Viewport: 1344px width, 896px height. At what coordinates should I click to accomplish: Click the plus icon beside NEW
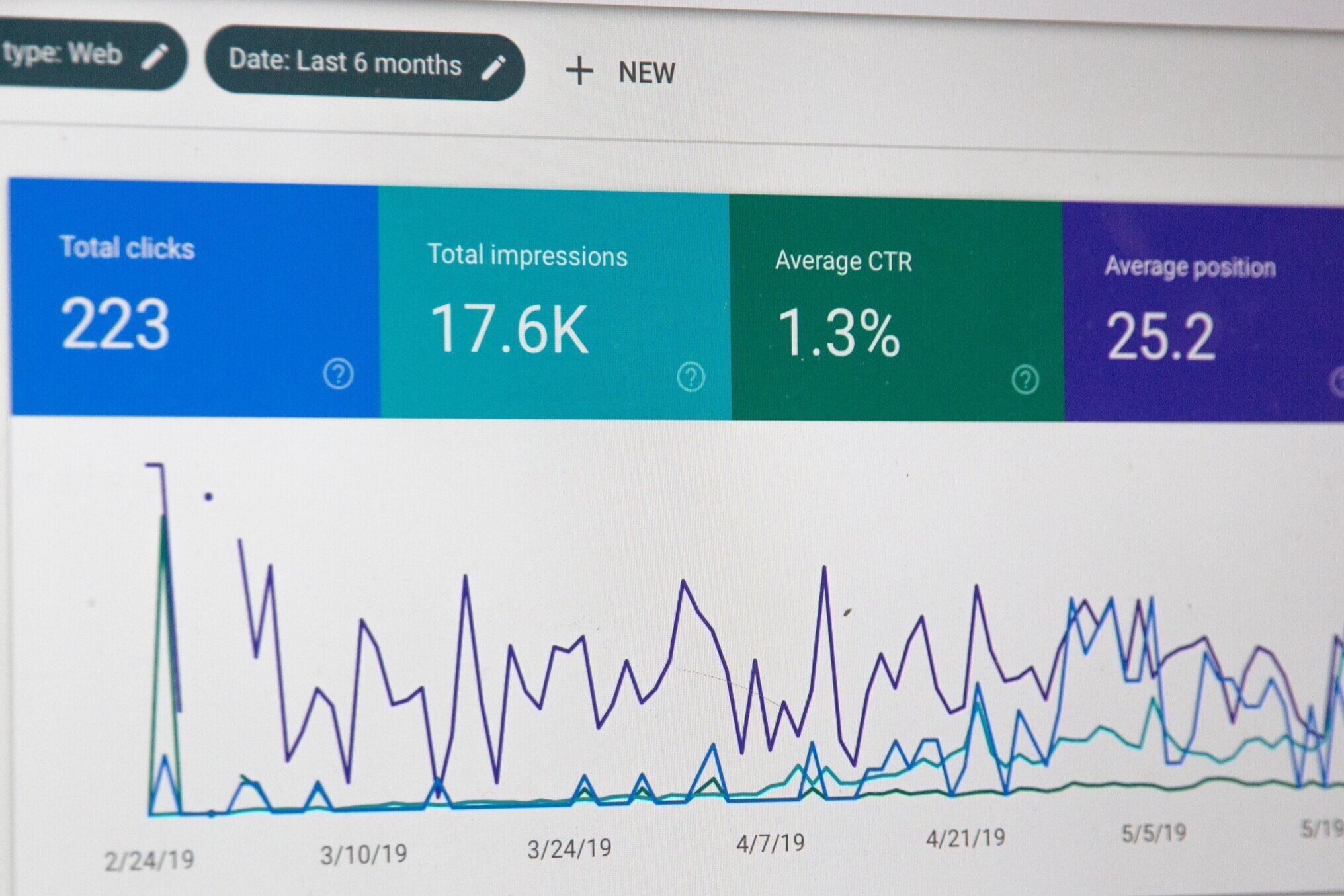point(579,71)
